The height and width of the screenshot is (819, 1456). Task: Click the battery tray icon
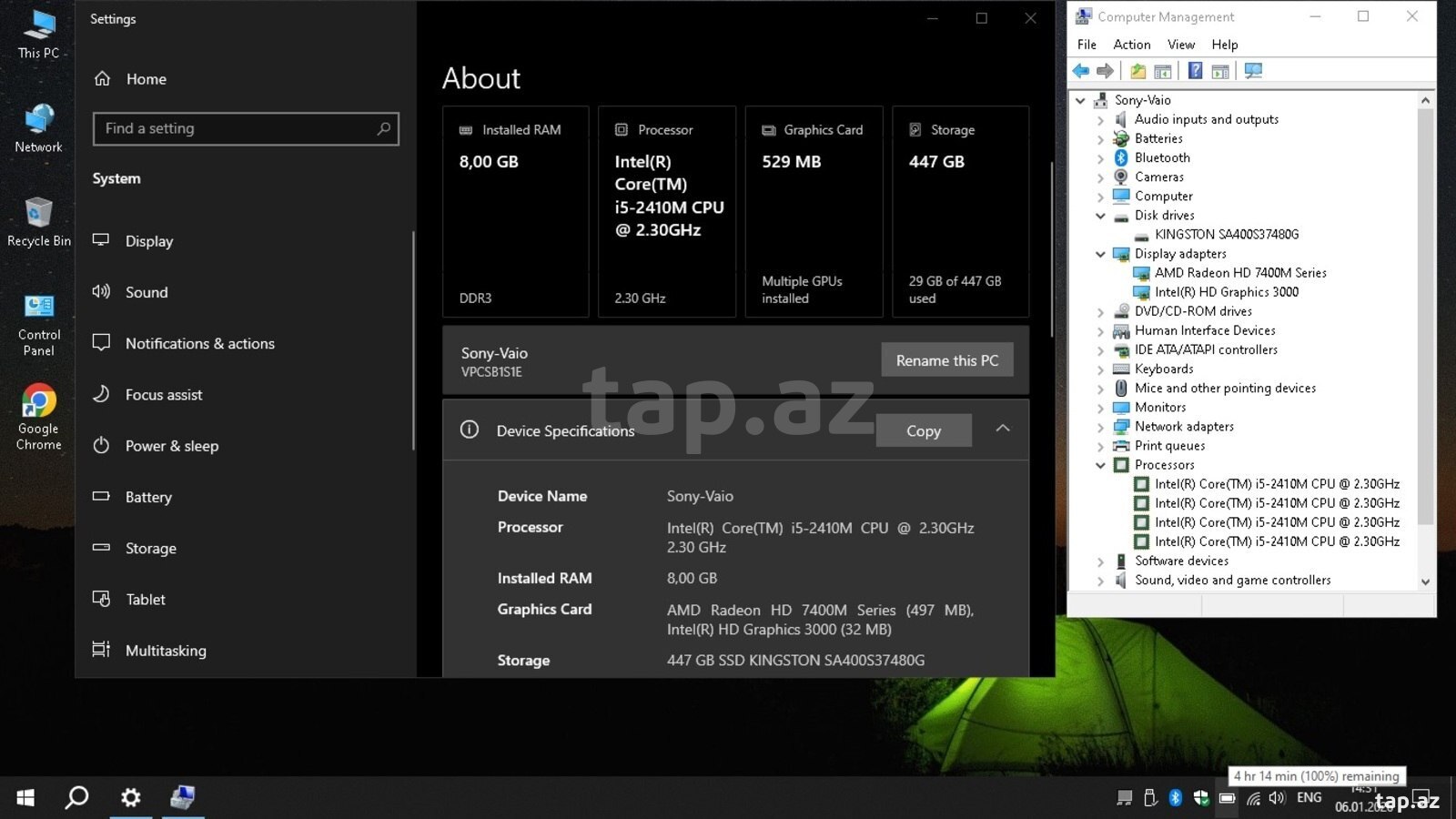pyautogui.click(x=1227, y=798)
